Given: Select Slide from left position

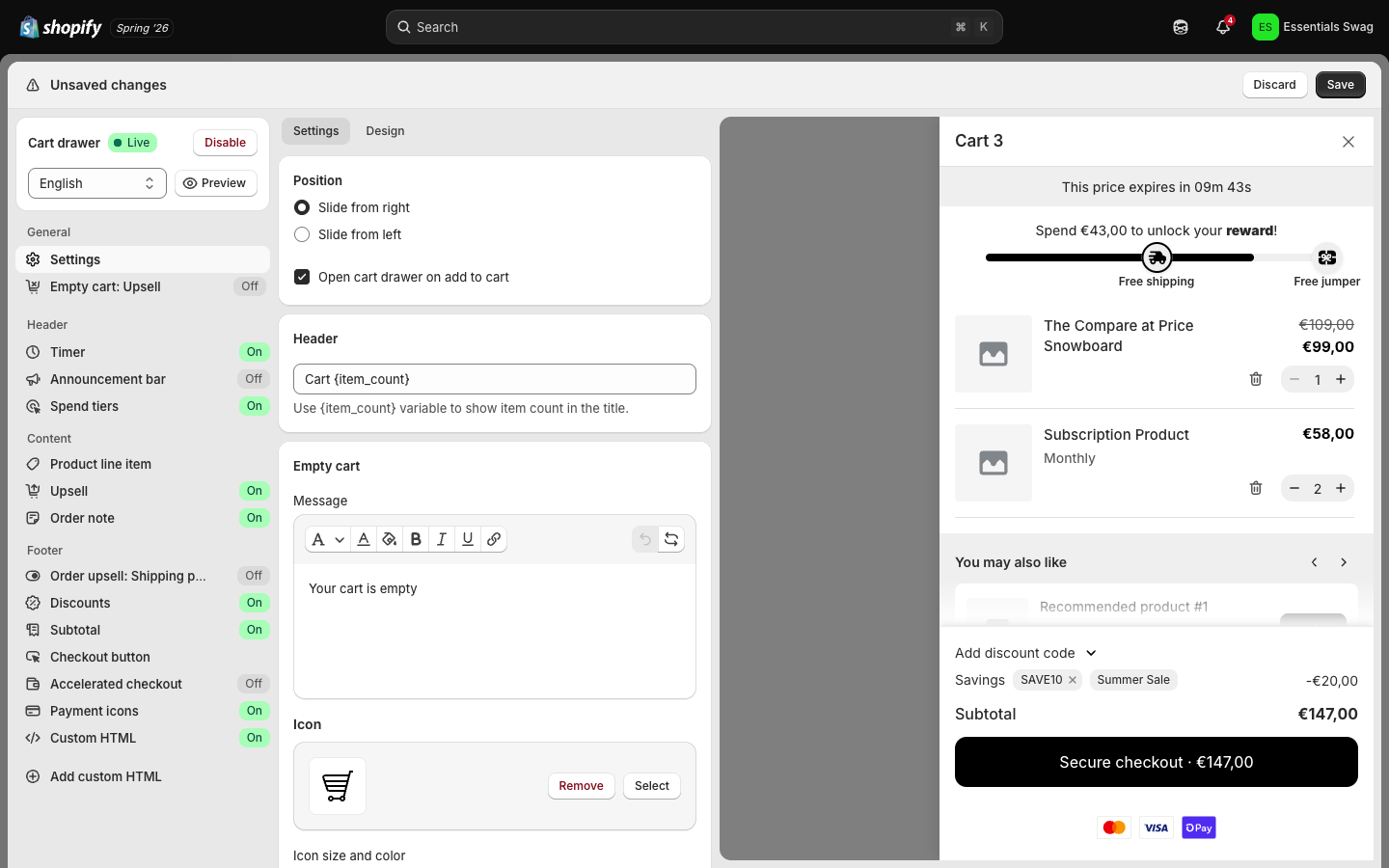Looking at the screenshot, I should pos(302,234).
